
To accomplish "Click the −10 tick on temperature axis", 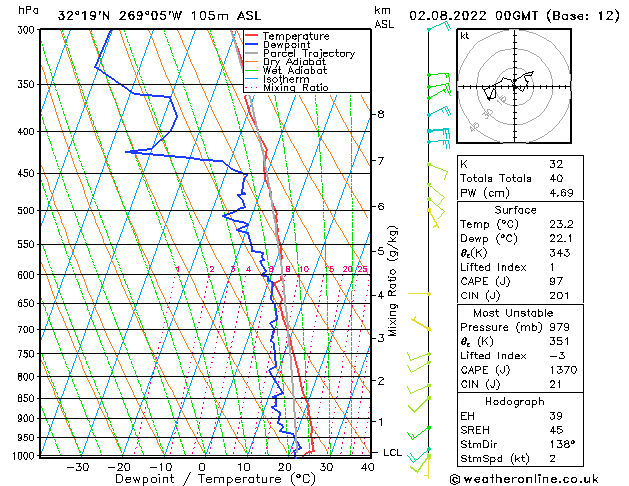I will [x=161, y=467].
